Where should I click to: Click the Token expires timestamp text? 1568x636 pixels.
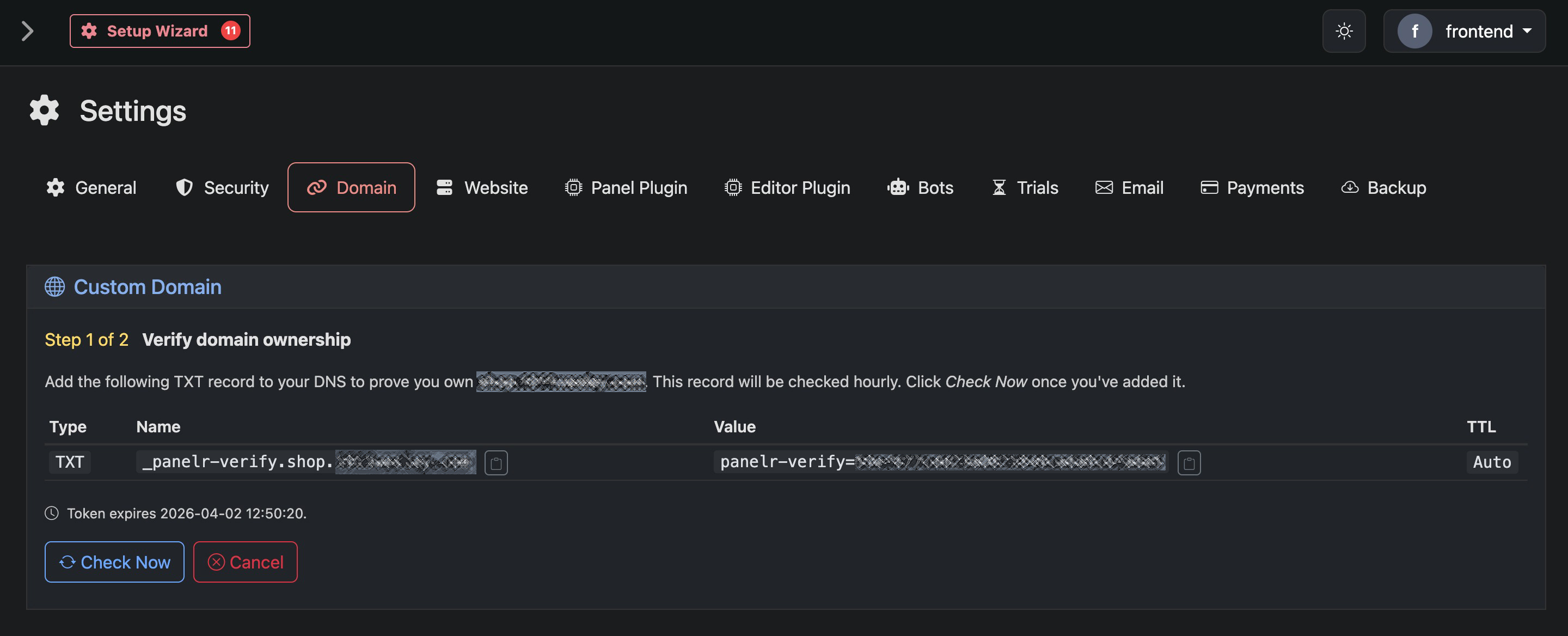pos(186,513)
